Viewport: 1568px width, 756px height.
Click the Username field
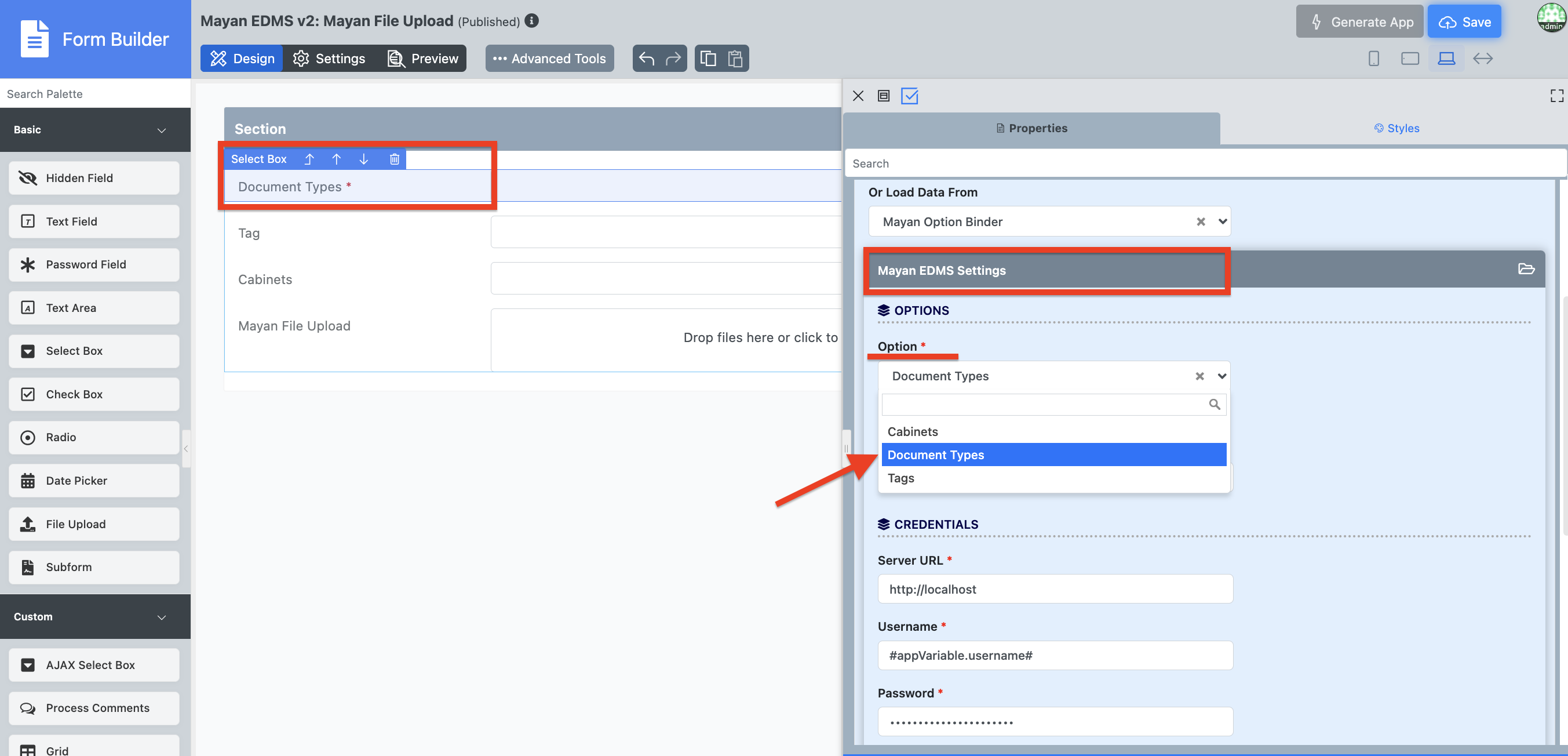(x=1055, y=656)
